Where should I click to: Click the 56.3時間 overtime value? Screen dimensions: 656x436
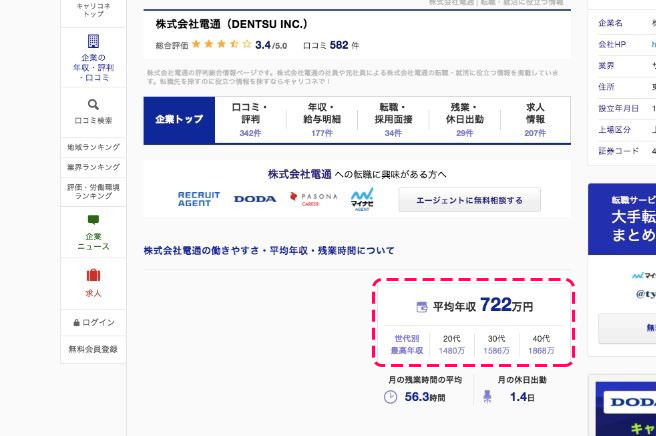click(425, 397)
